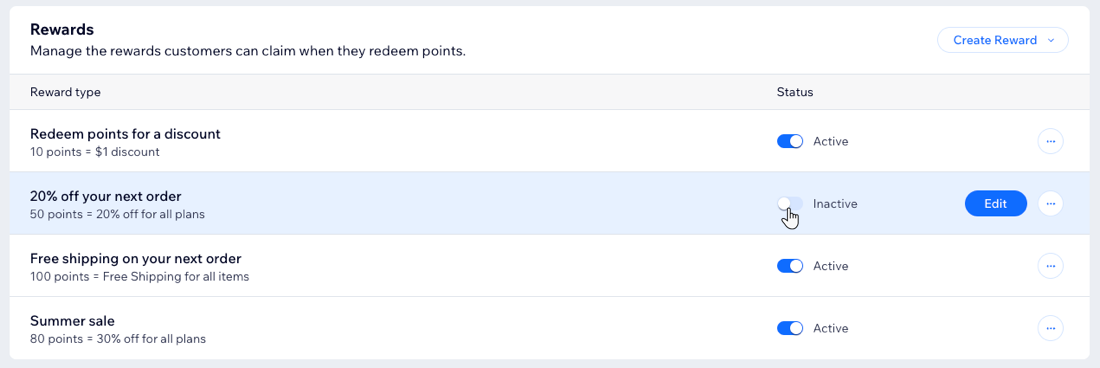Screen dimensions: 1100x368
Task: Edit the 20% off your next order reward
Action: tap(995, 204)
